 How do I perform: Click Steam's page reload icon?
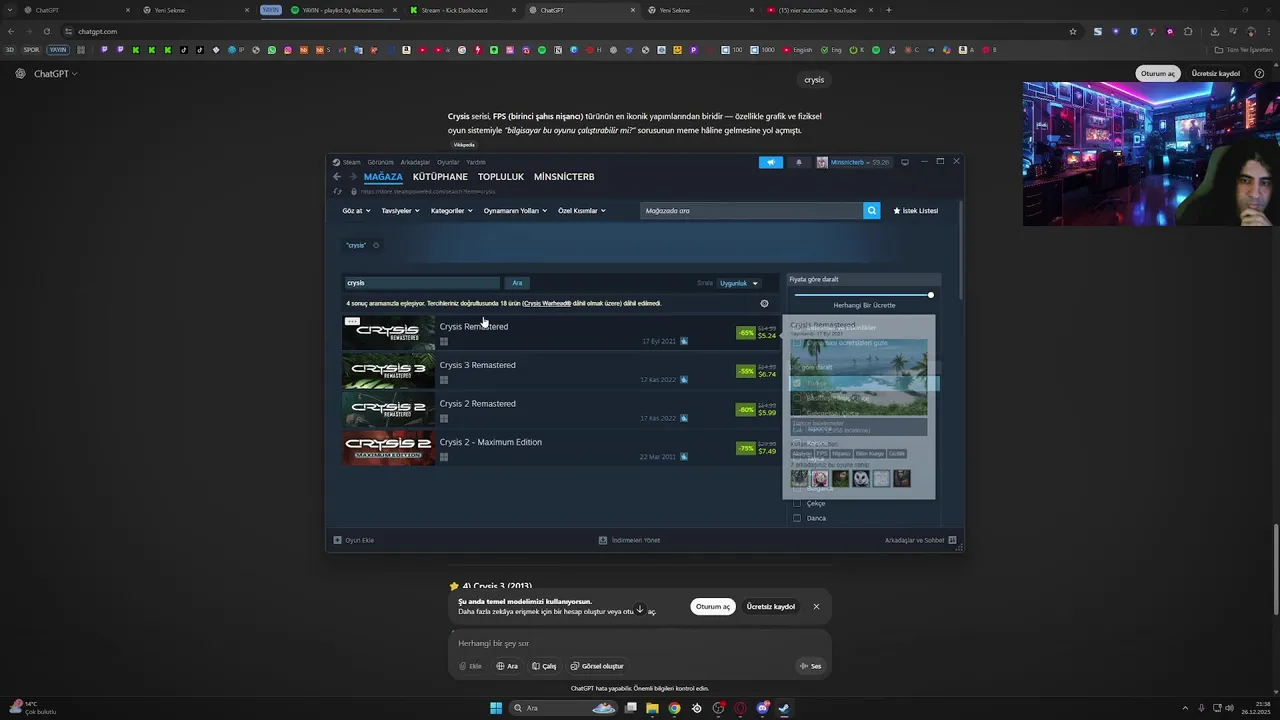tap(338, 191)
